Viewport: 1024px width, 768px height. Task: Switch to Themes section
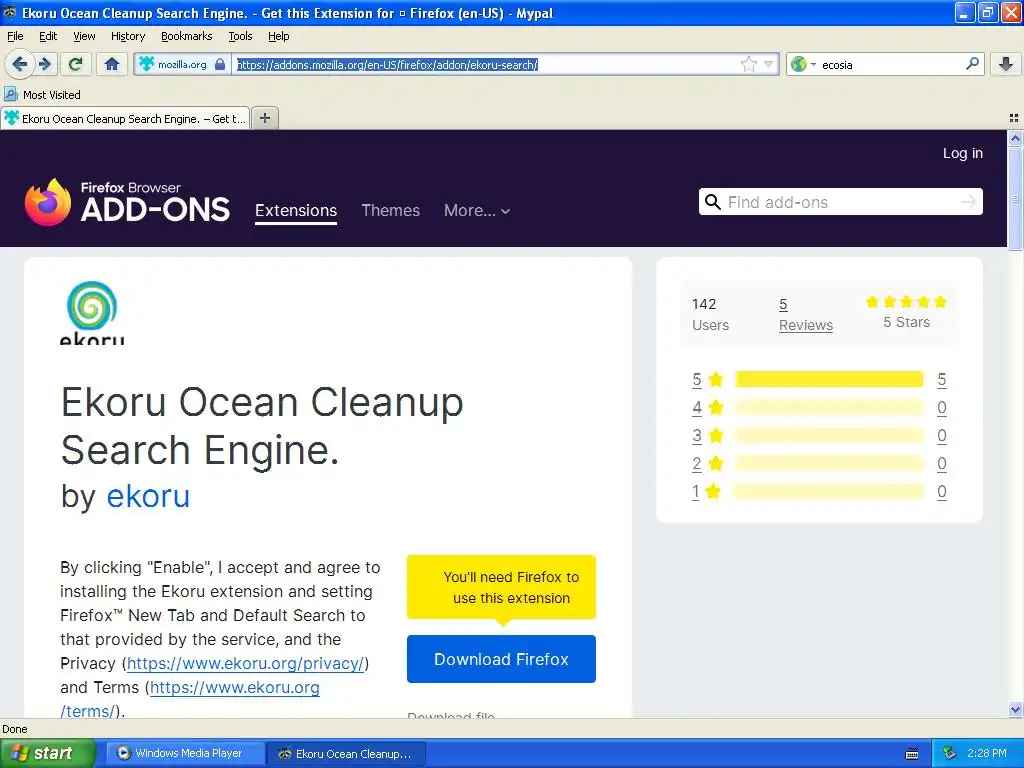(x=391, y=210)
